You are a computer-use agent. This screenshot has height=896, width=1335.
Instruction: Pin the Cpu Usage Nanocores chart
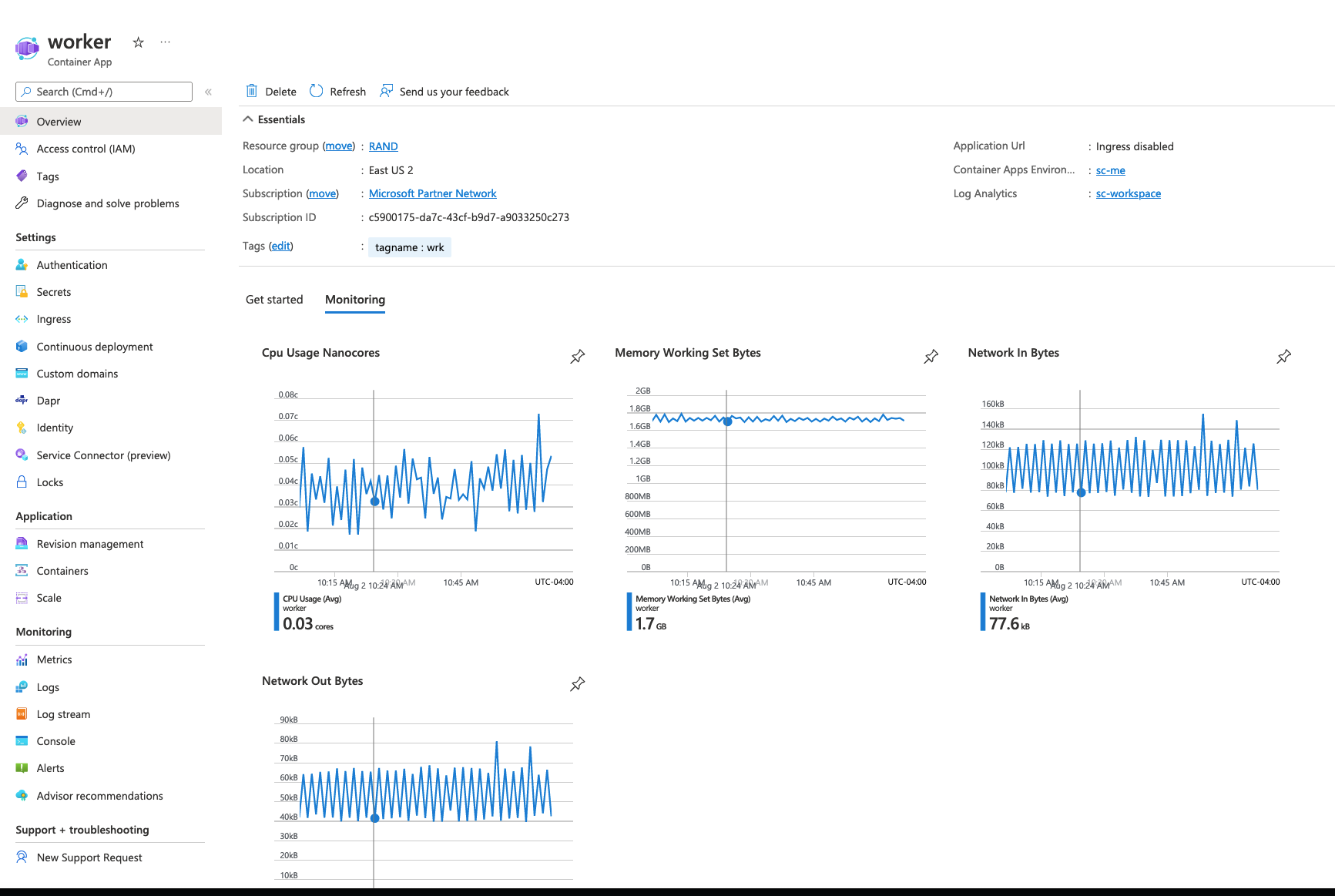pos(577,356)
